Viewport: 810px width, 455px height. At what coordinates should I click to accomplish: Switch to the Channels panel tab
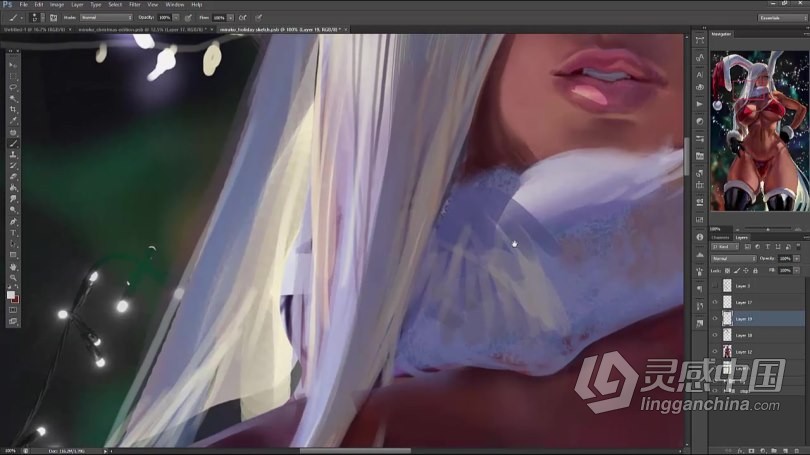tap(721, 238)
